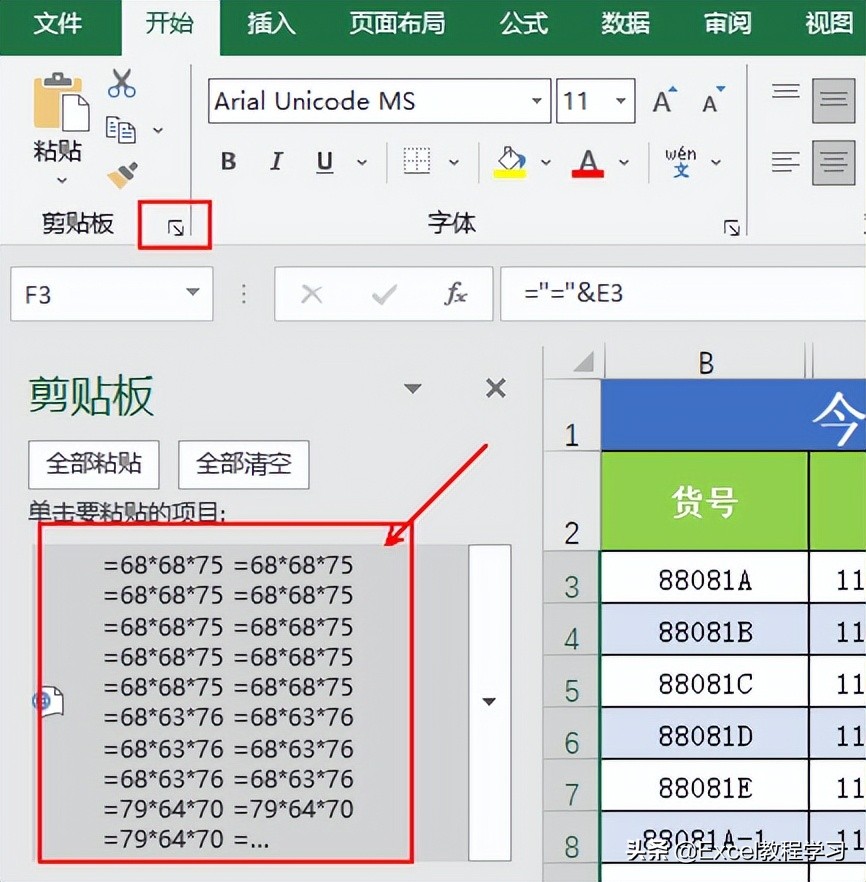Switch to the 数据 (Data) tab
Screen dimensions: 866x882
(x=625, y=24)
